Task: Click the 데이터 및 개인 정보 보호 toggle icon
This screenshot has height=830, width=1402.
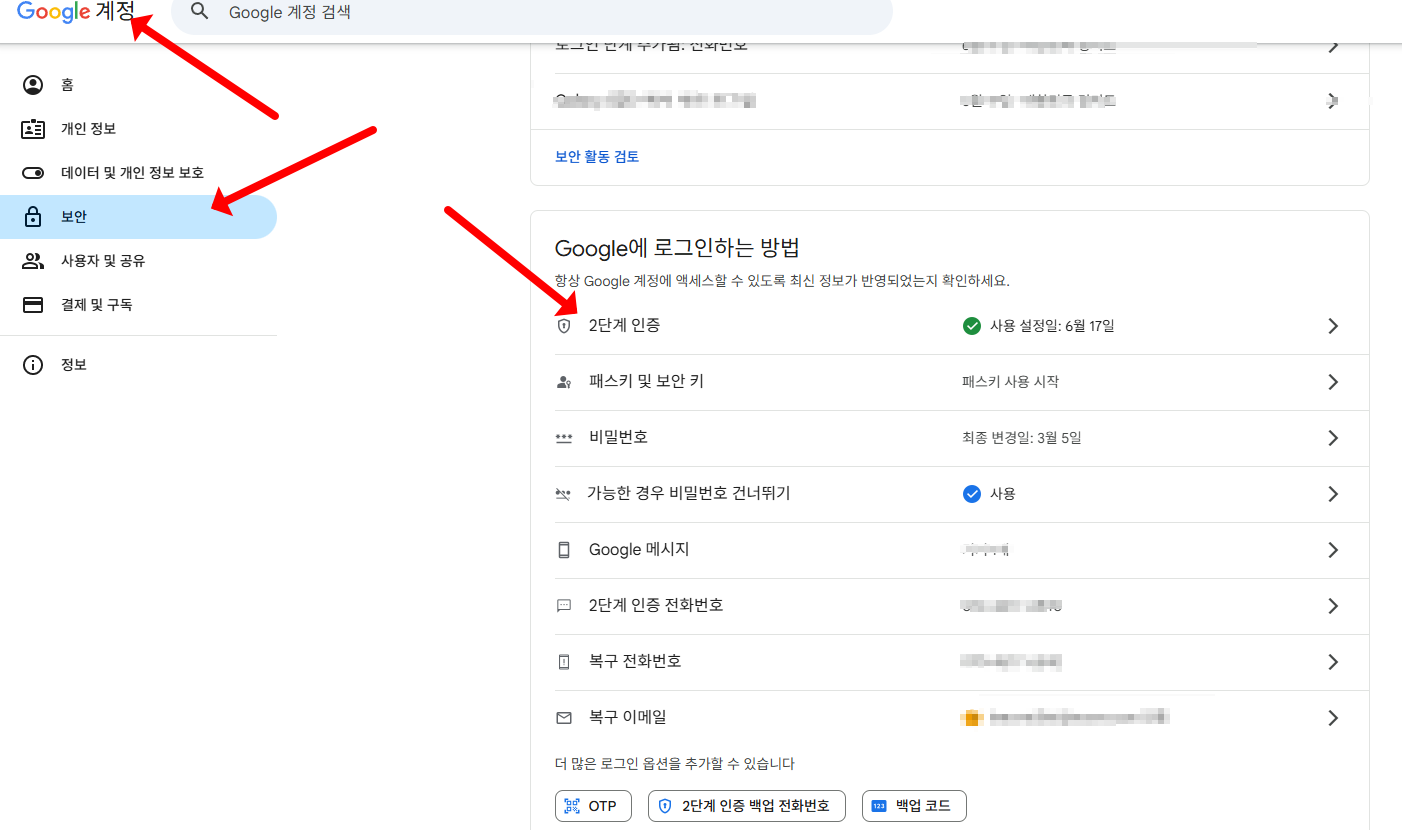Action: pyautogui.click(x=33, y=173)
